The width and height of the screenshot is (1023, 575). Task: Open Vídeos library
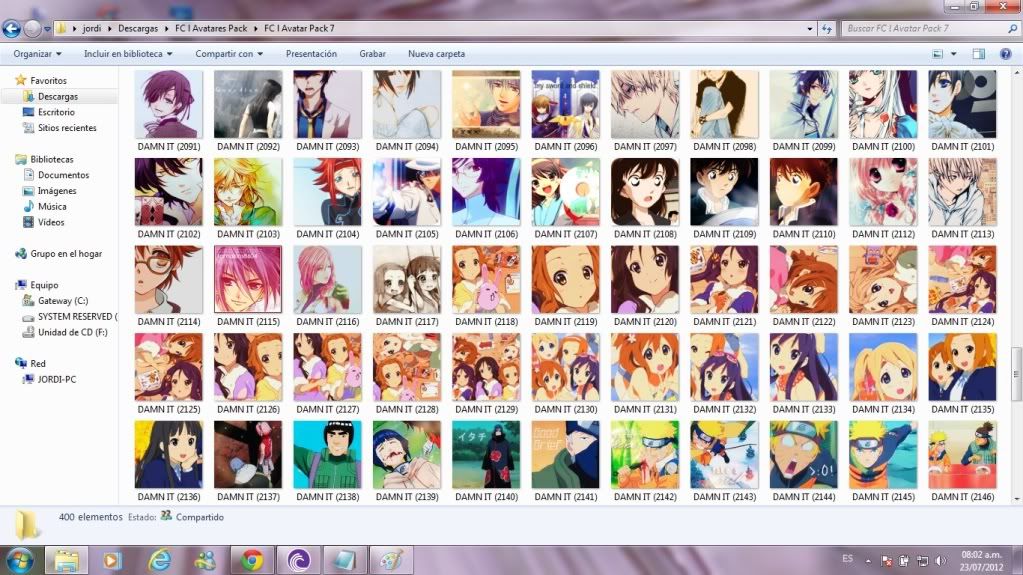[x=51, y=222]
